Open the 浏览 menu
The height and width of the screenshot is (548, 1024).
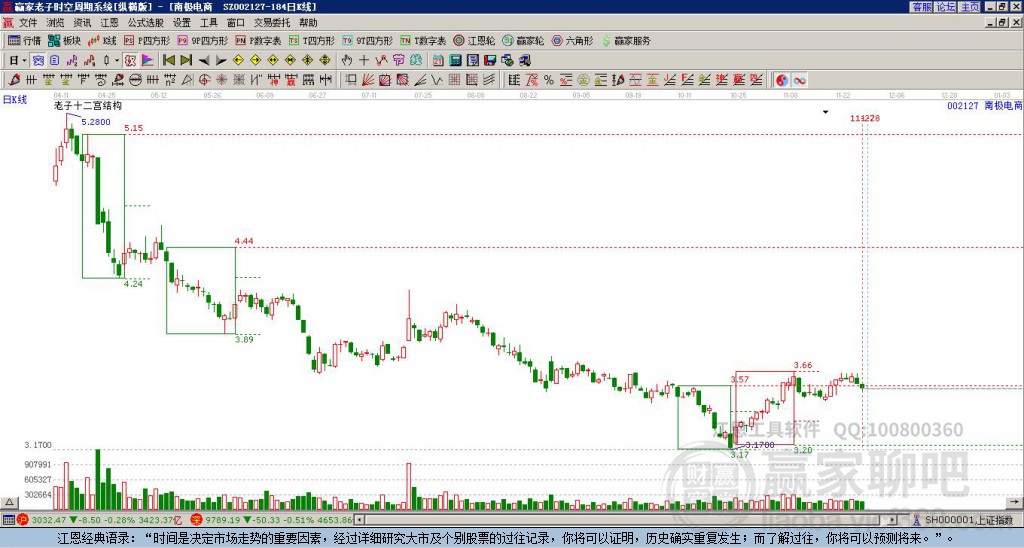point(55,23)
